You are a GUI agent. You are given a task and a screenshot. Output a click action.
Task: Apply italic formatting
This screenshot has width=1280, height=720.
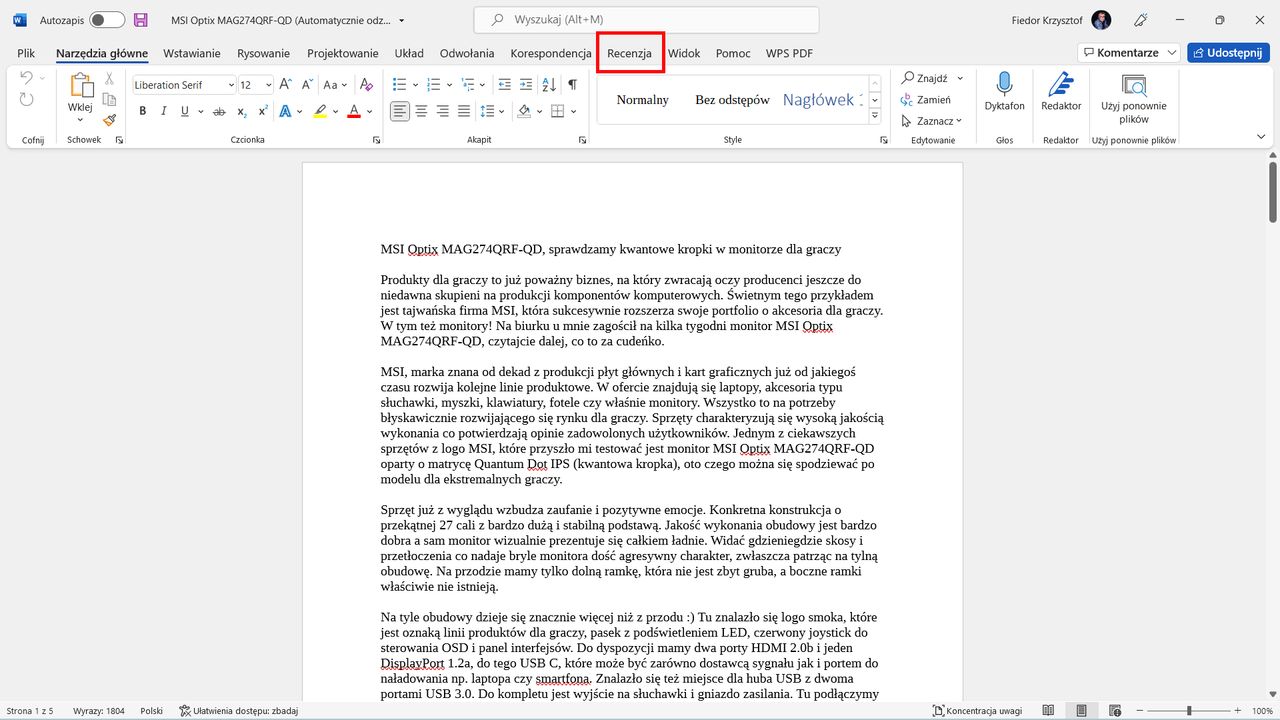pos(164,111)
